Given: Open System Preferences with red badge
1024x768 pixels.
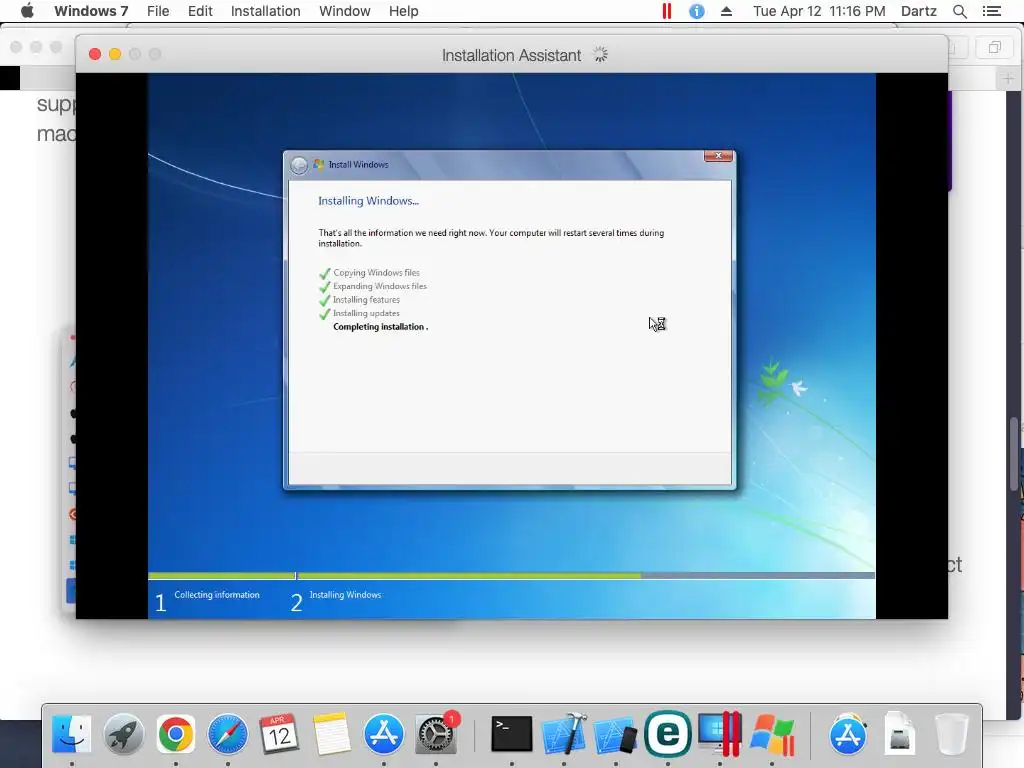Looking at the screenshot, I should point(436,734).
